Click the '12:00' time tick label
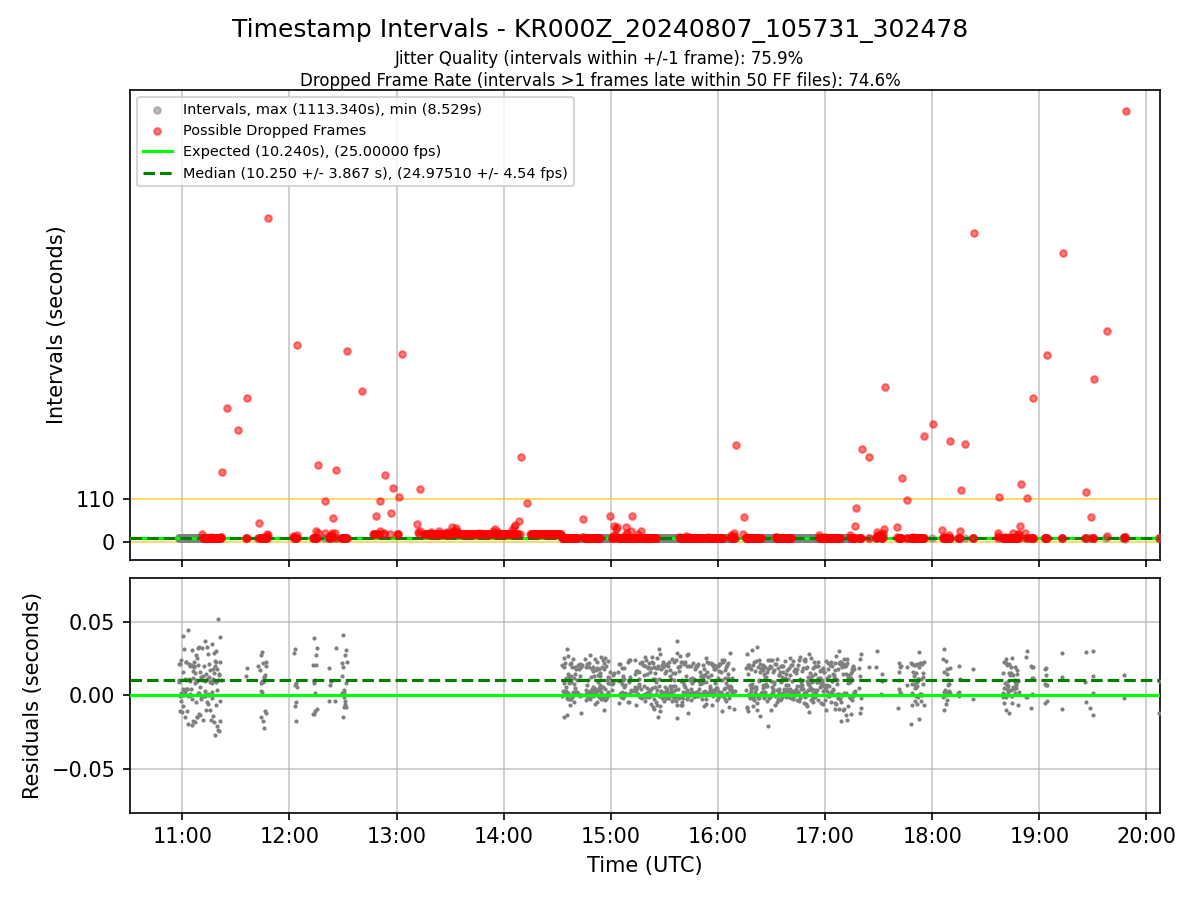Screen dimensions: 1200x900 [x=289, y=834]
